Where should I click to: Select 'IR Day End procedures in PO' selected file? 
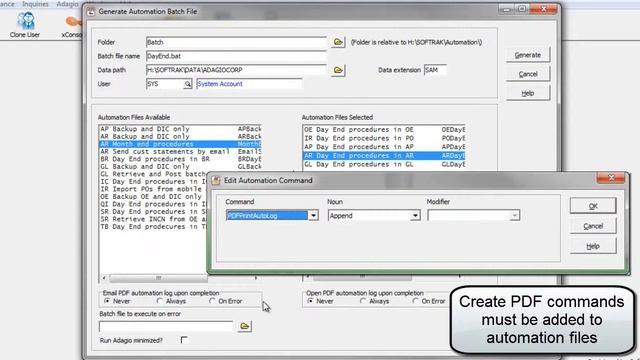(x=384, y=138)
